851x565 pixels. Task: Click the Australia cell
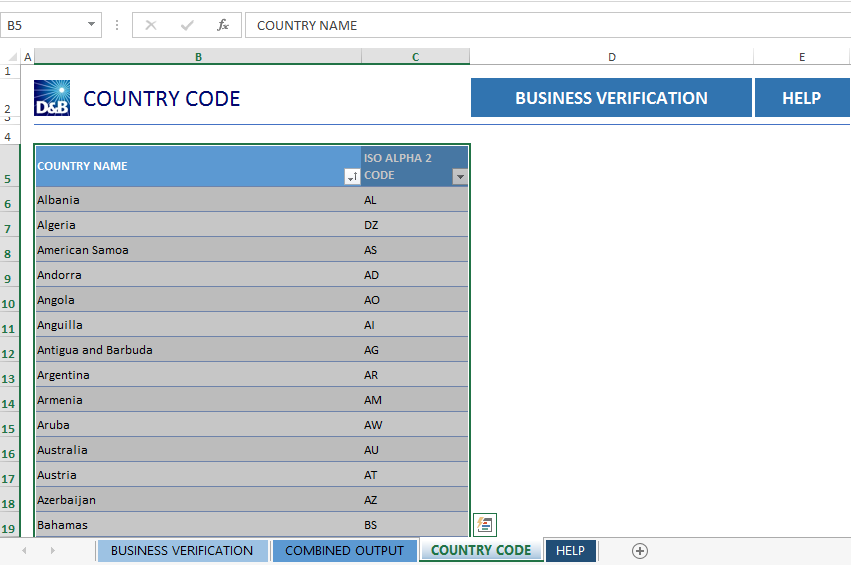(x=198, y=449)
